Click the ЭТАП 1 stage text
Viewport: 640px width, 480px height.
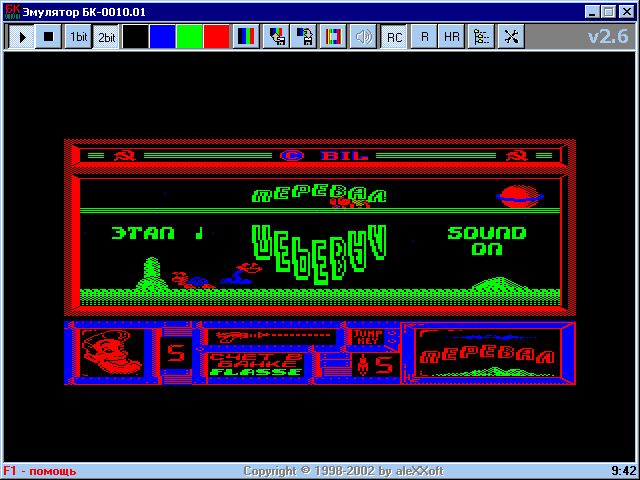tap(157, 233)
